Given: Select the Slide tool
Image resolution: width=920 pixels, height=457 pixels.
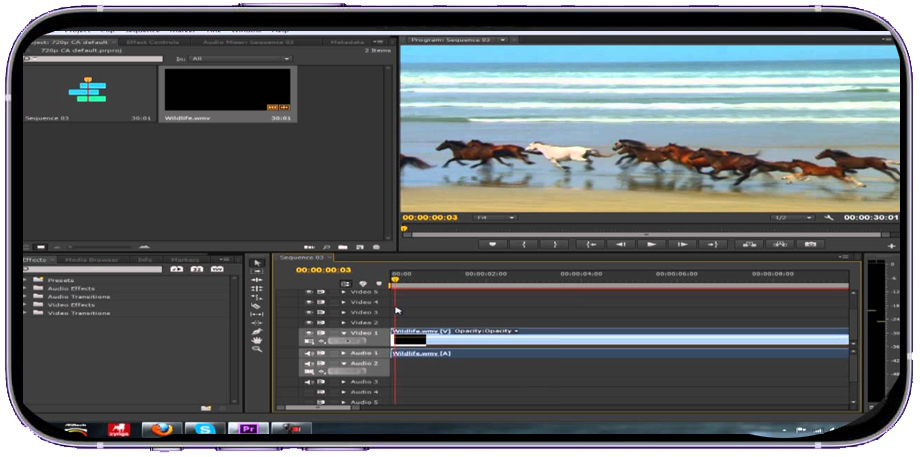Looking at the screenshot, I should [x=256, y=323].
